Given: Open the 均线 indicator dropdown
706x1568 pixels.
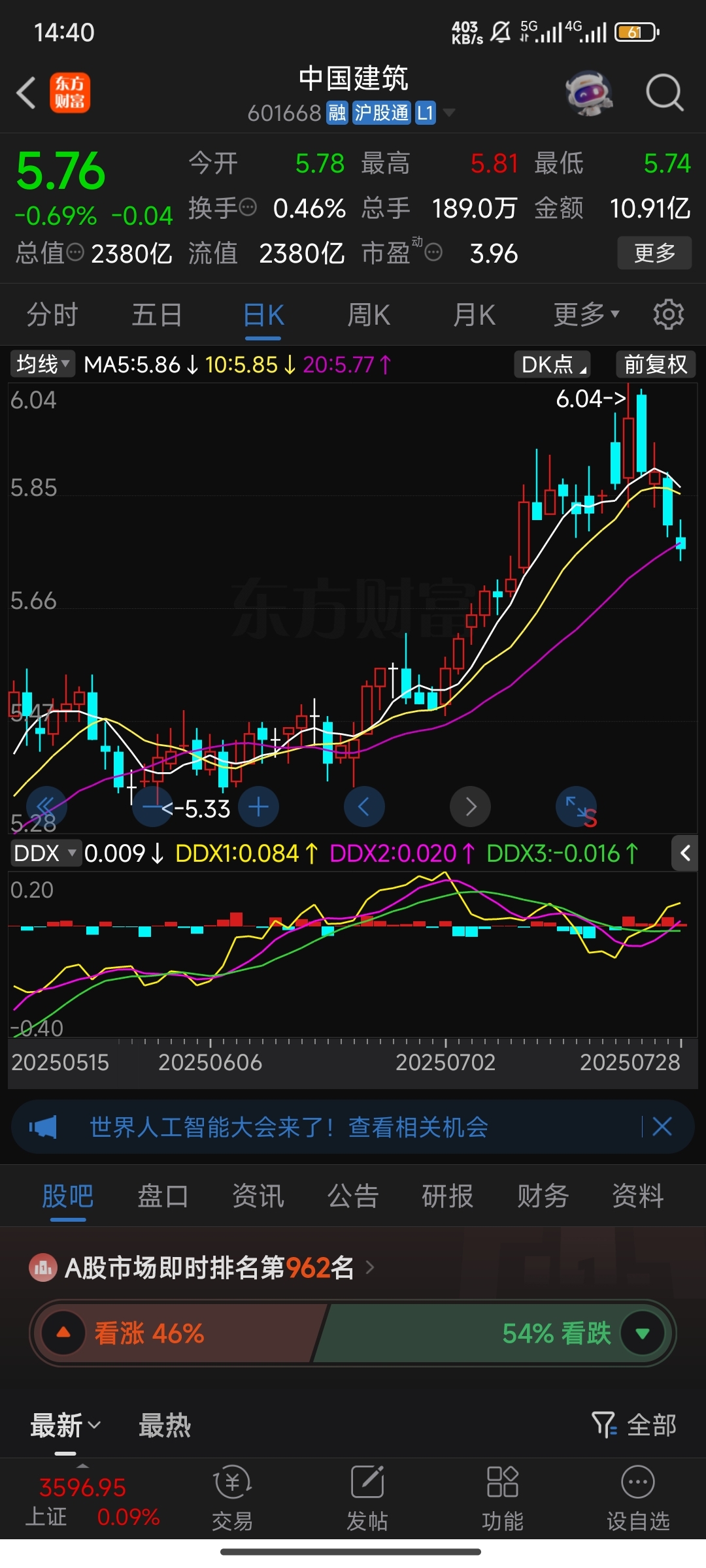Looking at the screenshot, I should click(42, 364).
